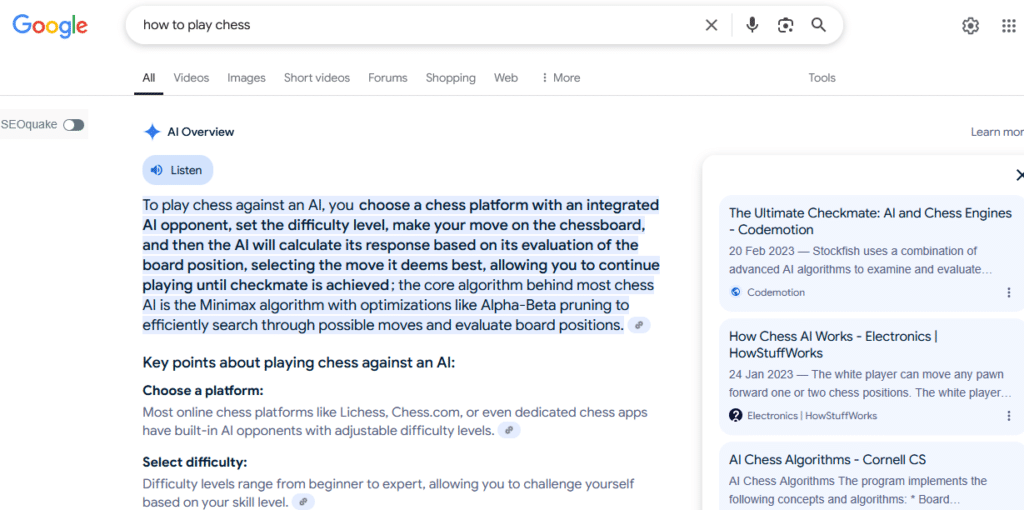Click the magnifying glass search button
This screenshot has height=510, width=1024.
click(818, 25)
